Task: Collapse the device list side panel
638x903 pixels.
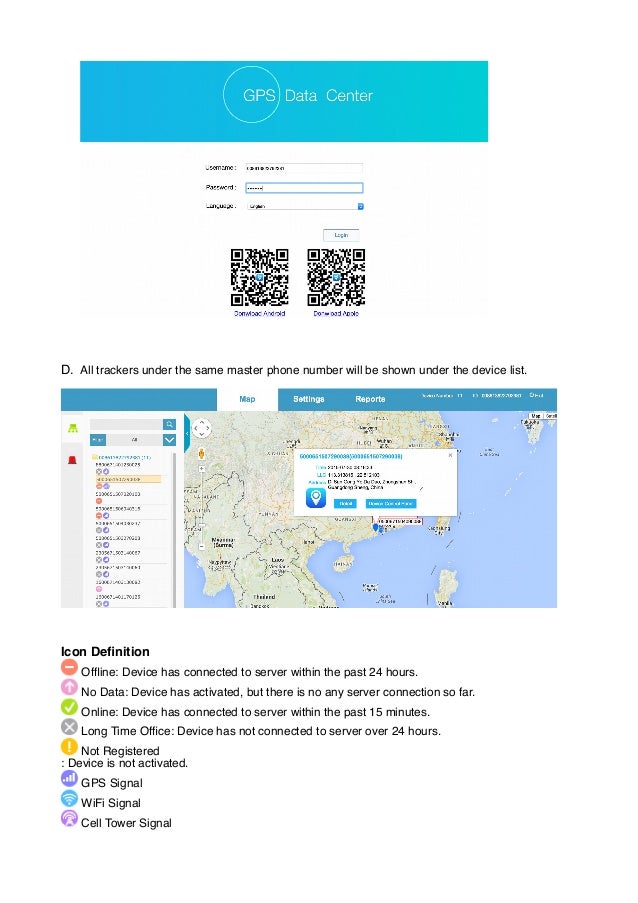Action: tap(187, 433)
